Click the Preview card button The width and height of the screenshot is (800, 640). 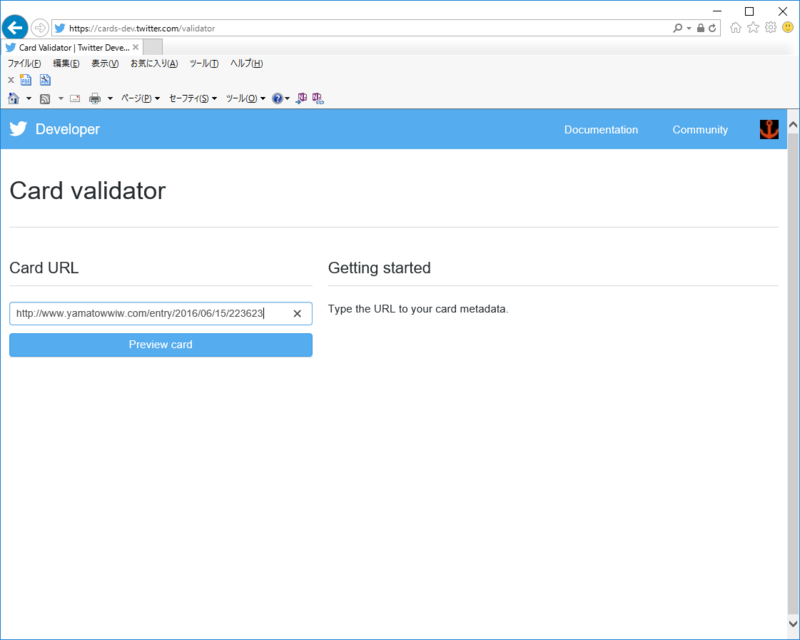(x=161, y=345)
